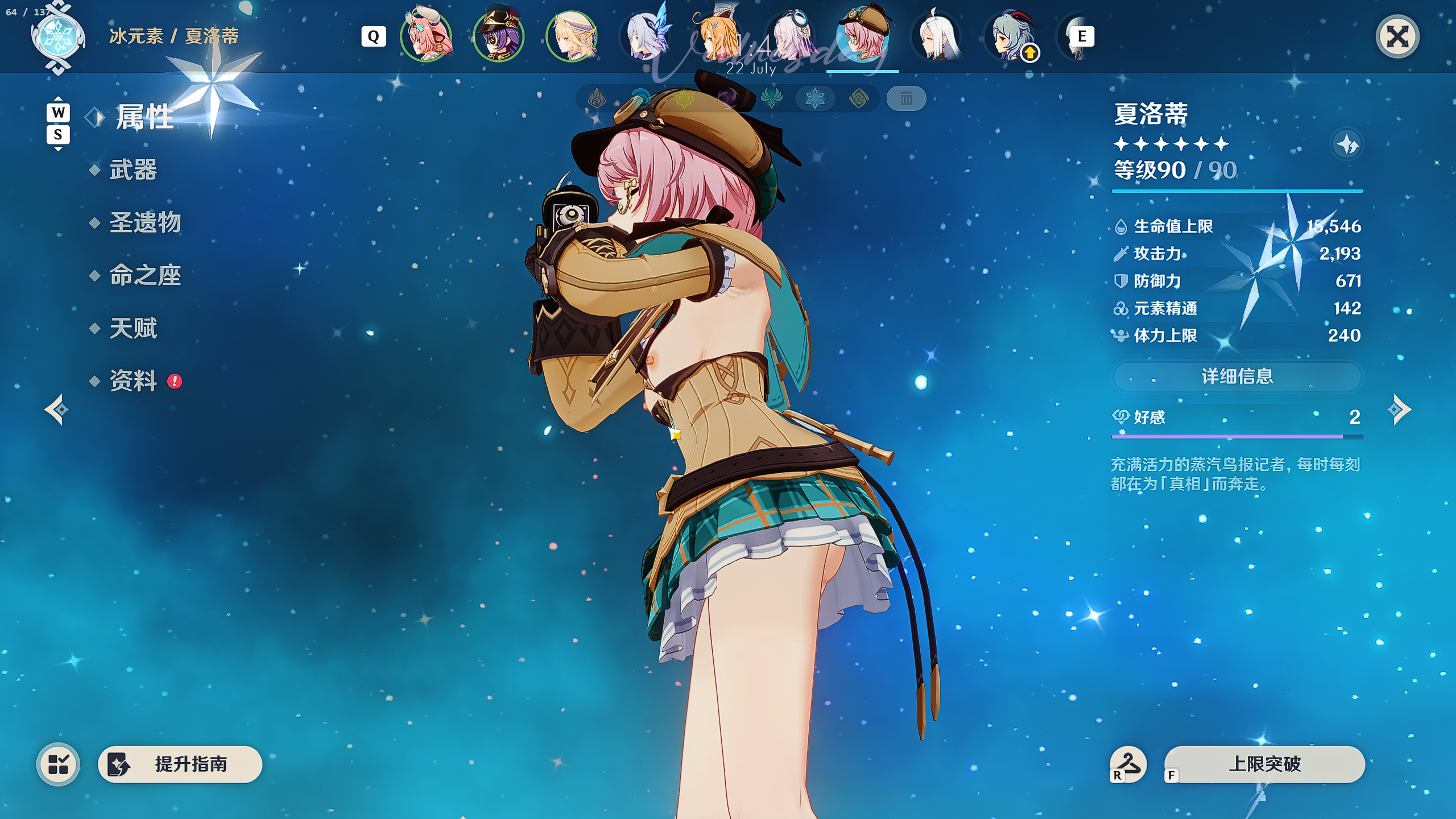This screenshot has width=1456, height=819.
Task: Go to previous character with left arrow
Action: point(56,409)
